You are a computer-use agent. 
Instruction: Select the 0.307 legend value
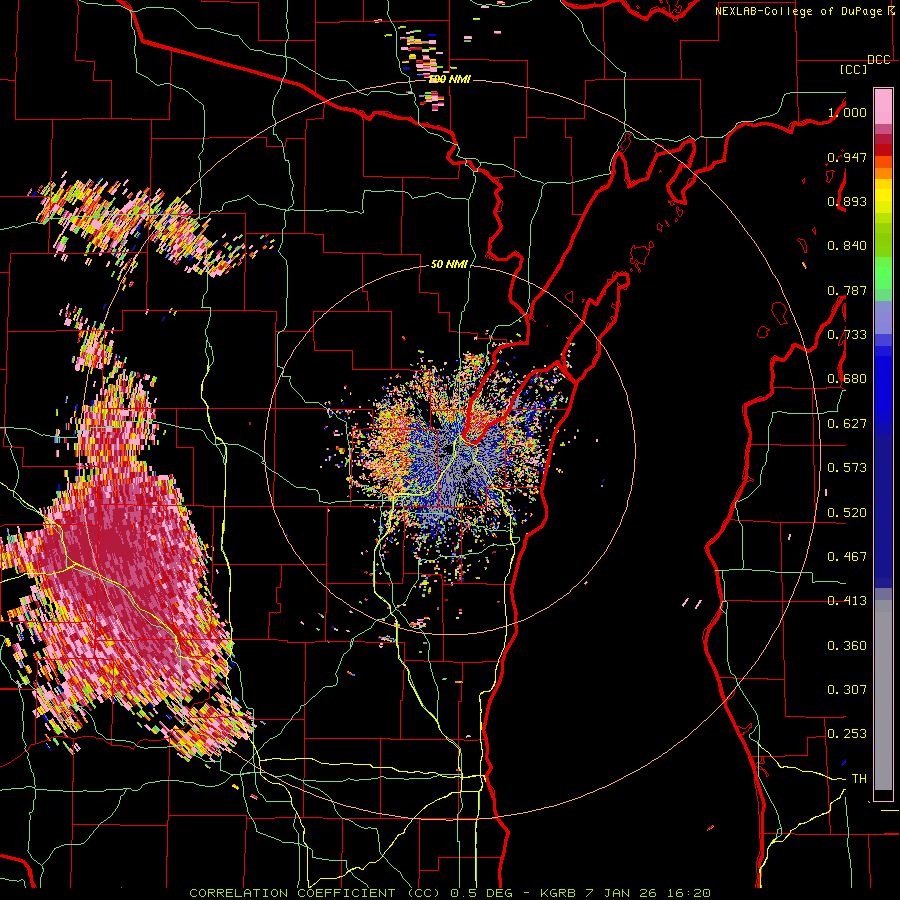click(x=847, y=690)
